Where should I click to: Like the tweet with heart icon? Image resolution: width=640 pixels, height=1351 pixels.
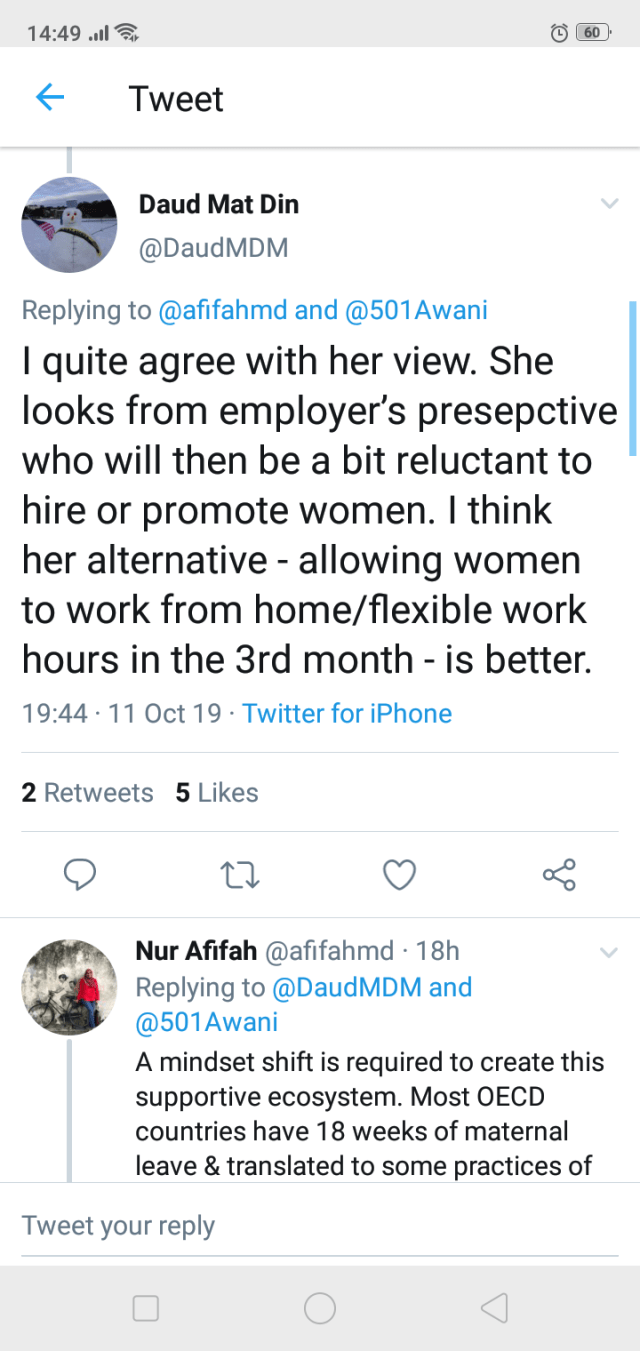(x=400, y=876)
